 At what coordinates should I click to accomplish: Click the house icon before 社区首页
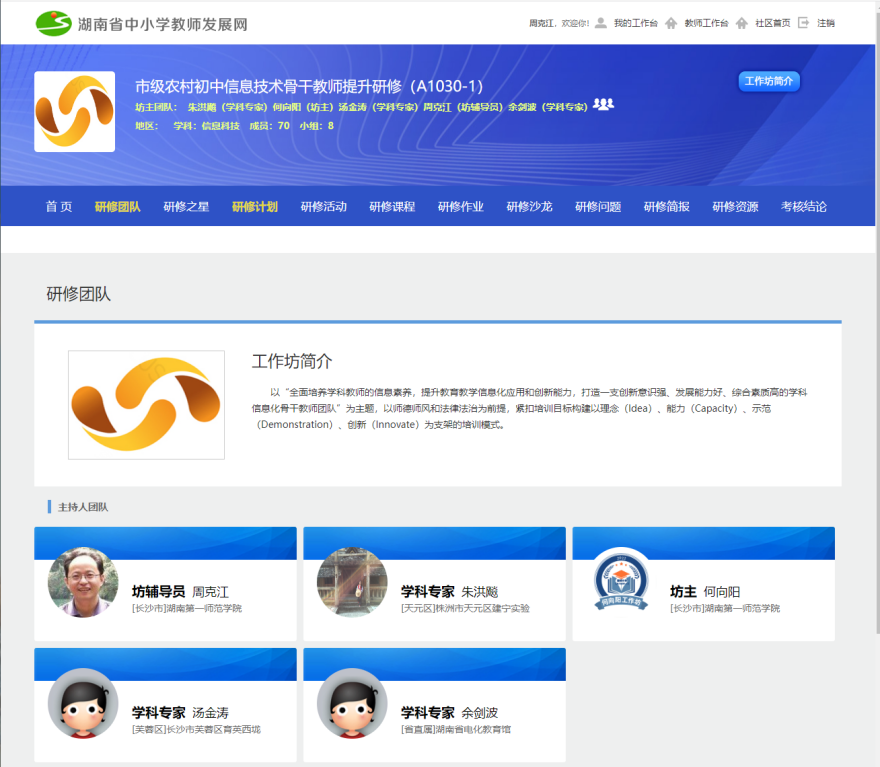(741, 23)
